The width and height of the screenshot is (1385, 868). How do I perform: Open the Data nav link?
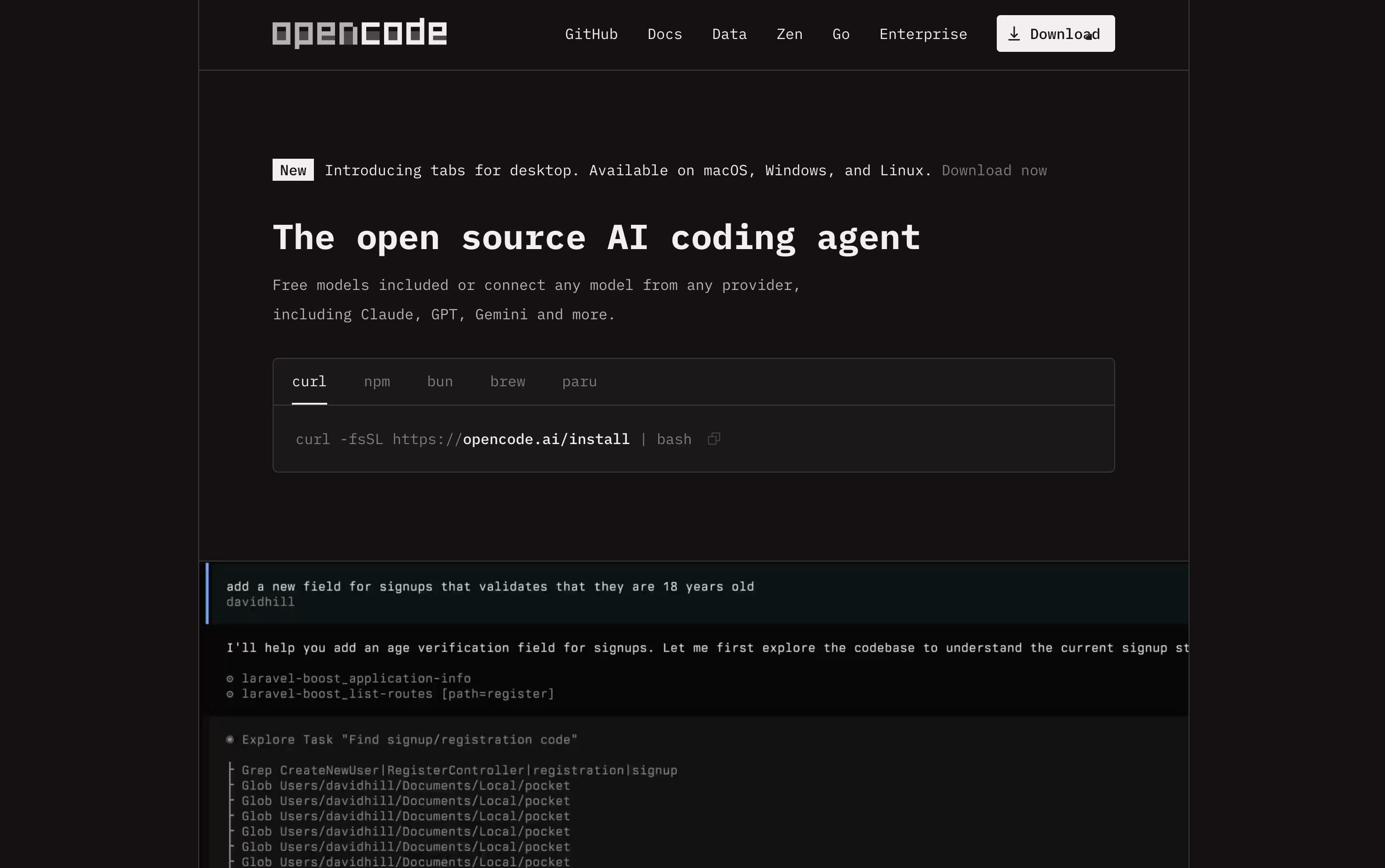pos(729,34)
